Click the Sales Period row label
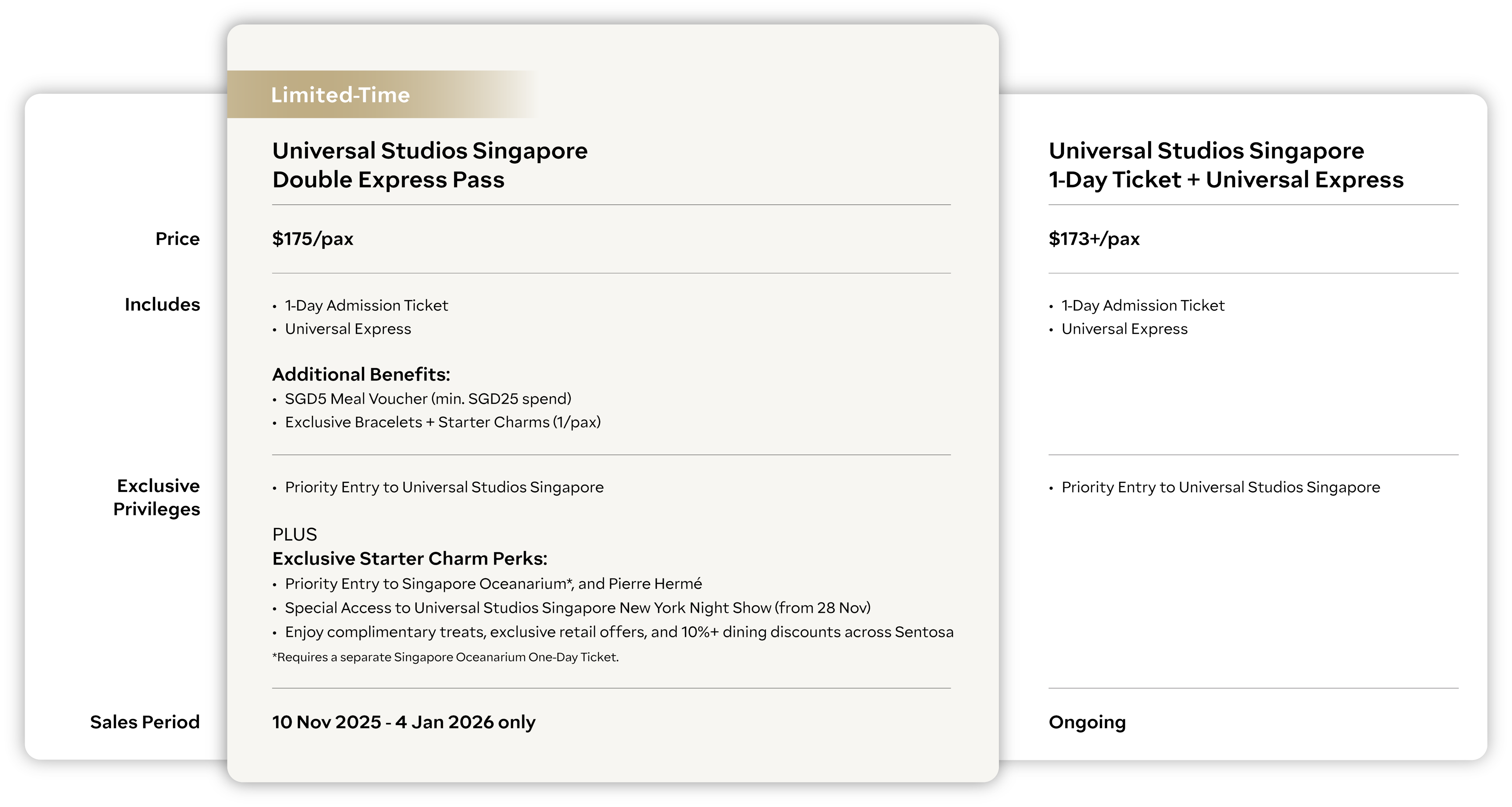Screen dimensions: 1512x807 click(144, 722)
